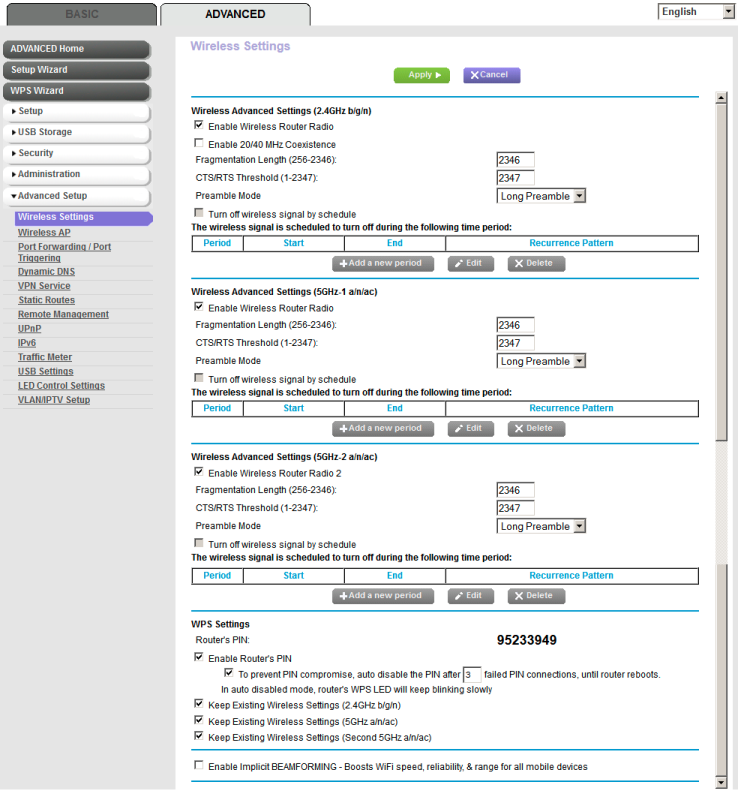Click 2.4GHz CTS/RTS Threshold field

tap(515, 178)
